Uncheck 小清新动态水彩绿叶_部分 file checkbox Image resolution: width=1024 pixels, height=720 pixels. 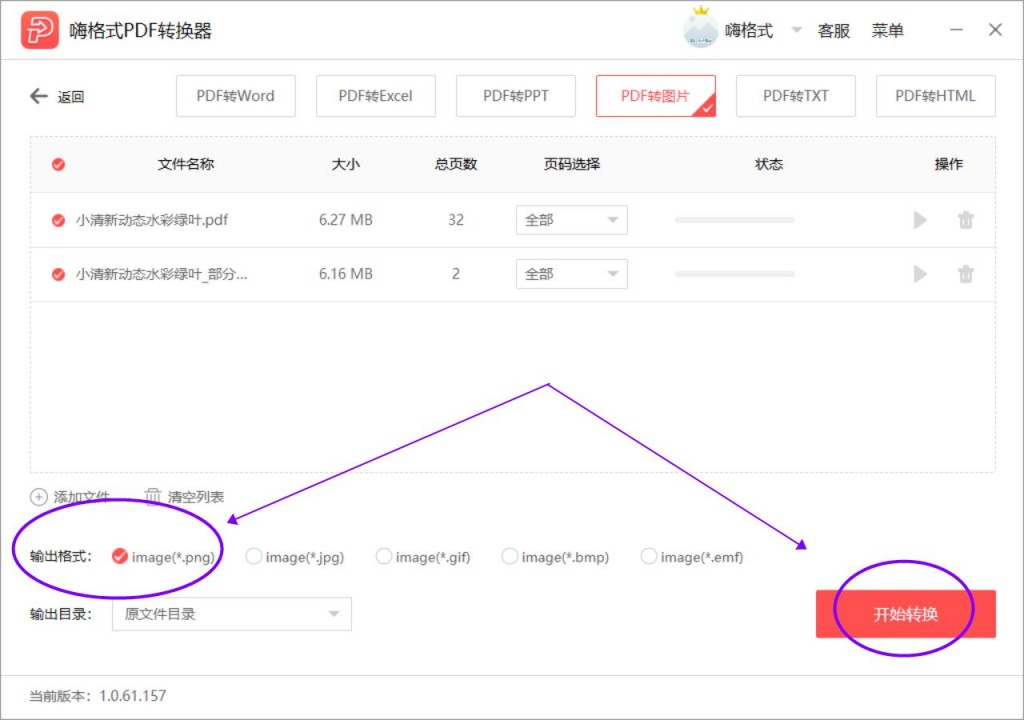point(58,274)
